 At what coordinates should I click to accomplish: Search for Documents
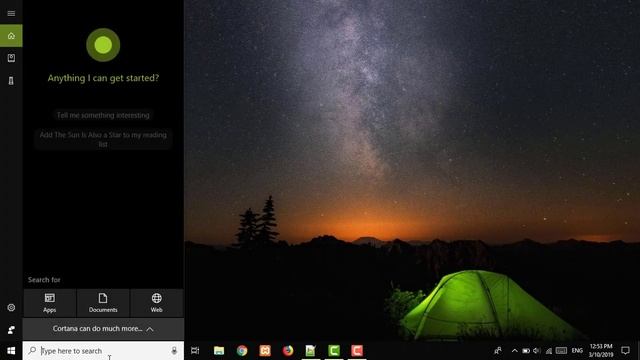tap(103, 303)
